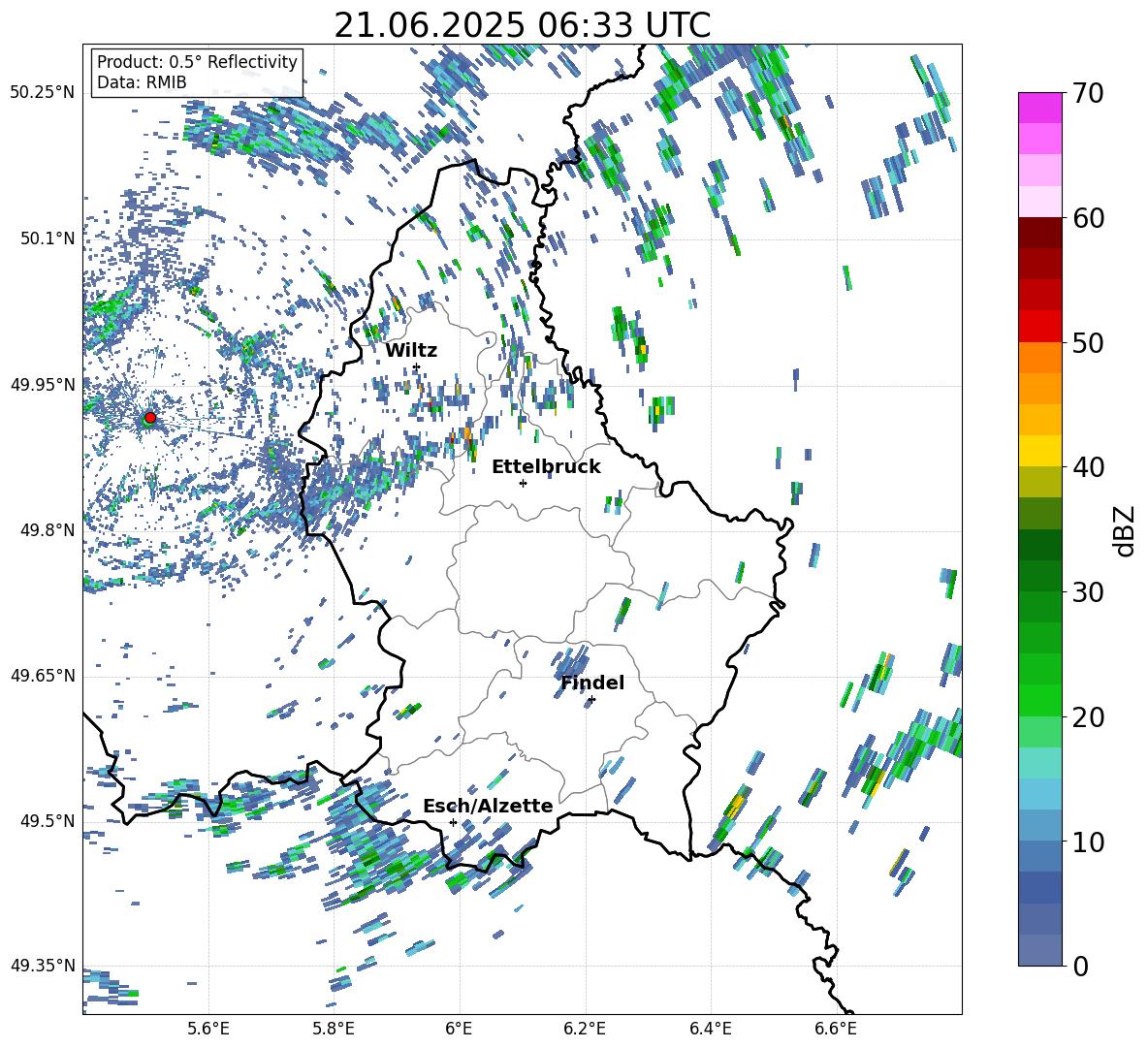Click the 10 tick on colorbar
Image resolution: width=1148 pixels, height=1048 pixels.
[x=1087, y=842]
